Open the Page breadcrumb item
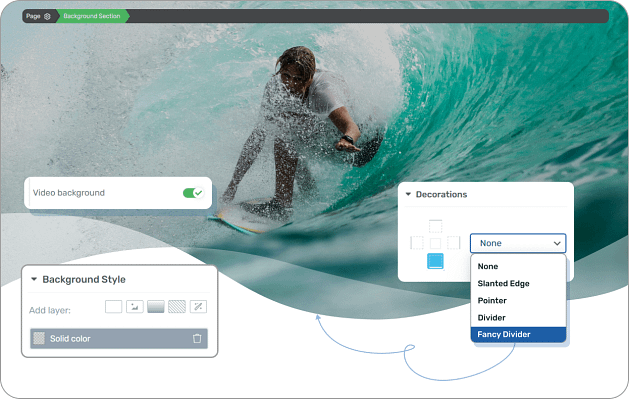The width and height of the screenshot is (629, 399). click(33, 16)
